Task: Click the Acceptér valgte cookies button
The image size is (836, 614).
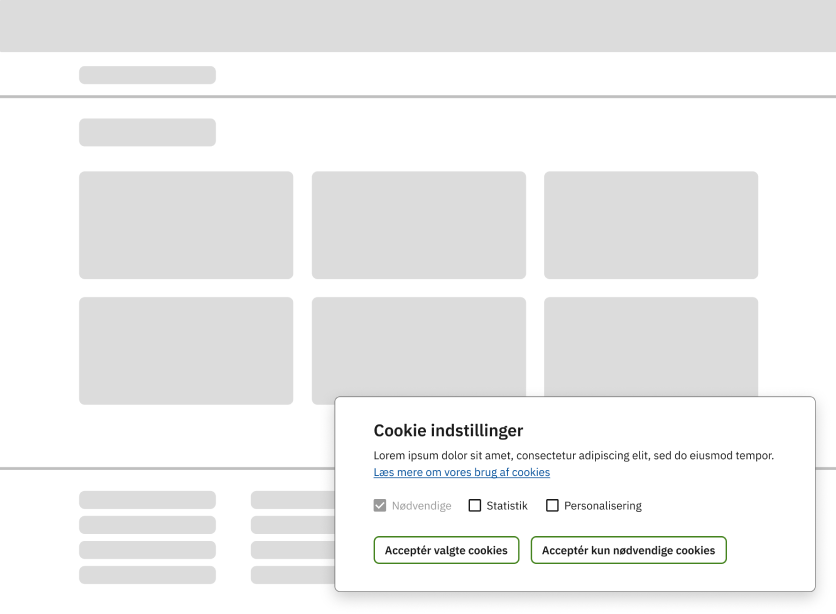Action: (446, 550)
